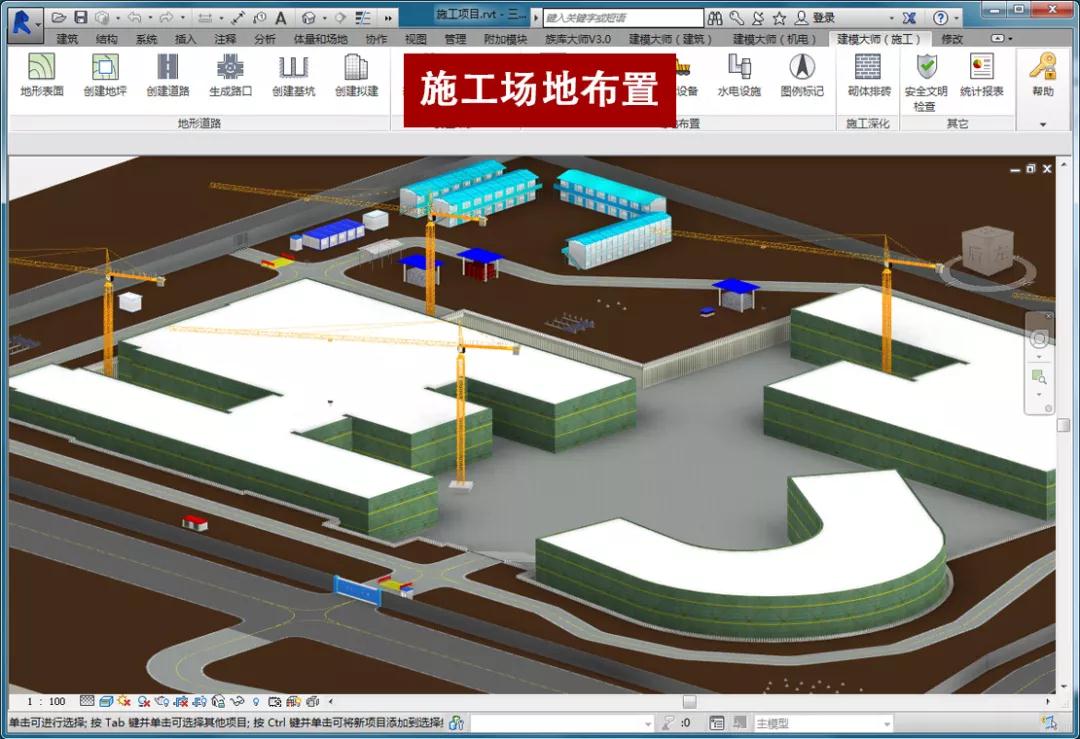Select the Text tool A icon
The width and height of the screenshot is (1080, 739).
[280, 18]
